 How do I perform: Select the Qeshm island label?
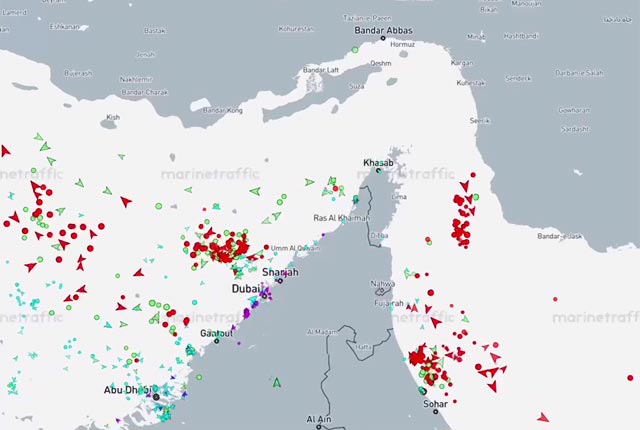pos(381,63)
